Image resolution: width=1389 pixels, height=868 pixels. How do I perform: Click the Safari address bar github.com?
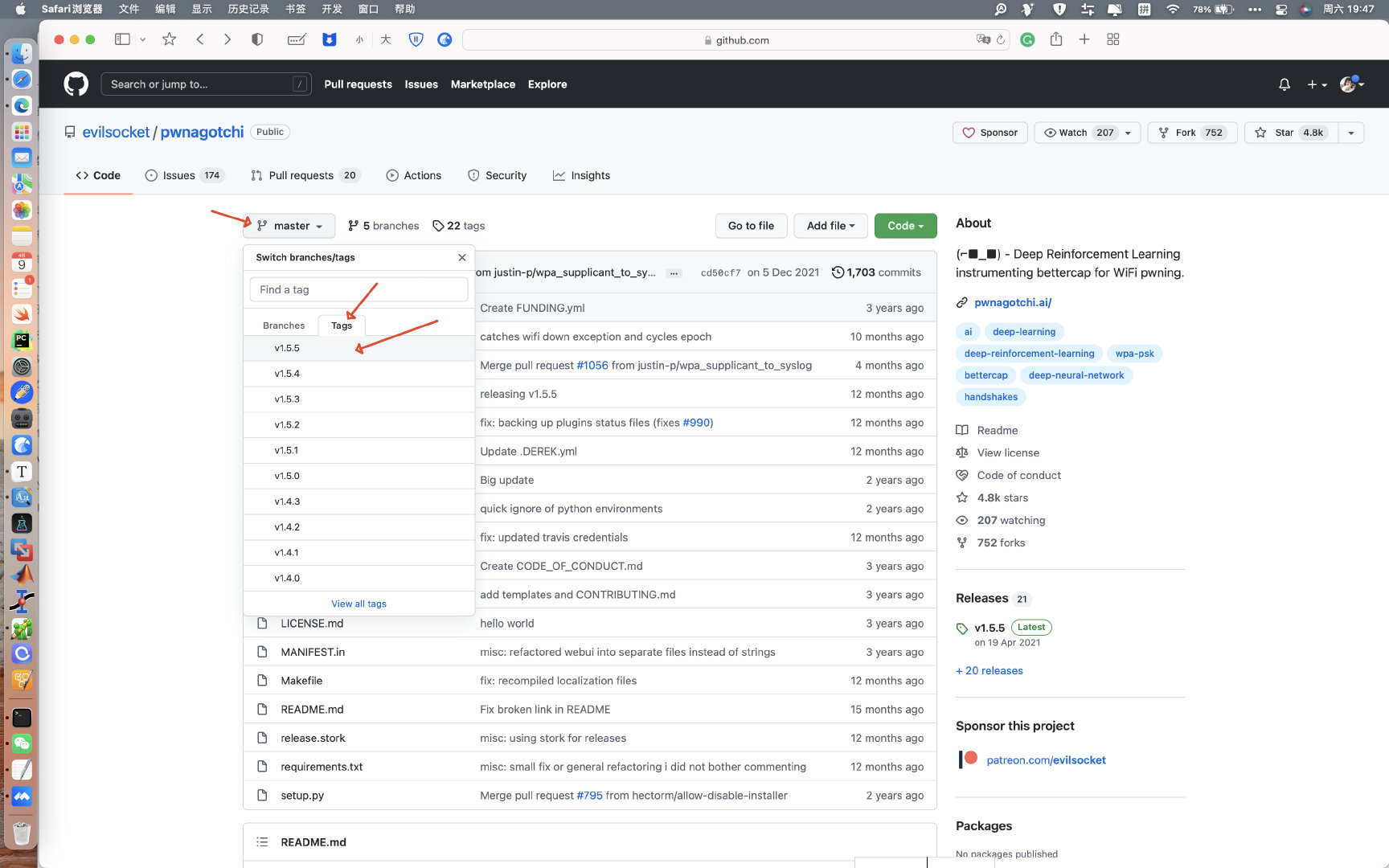[x=736, y=40]
